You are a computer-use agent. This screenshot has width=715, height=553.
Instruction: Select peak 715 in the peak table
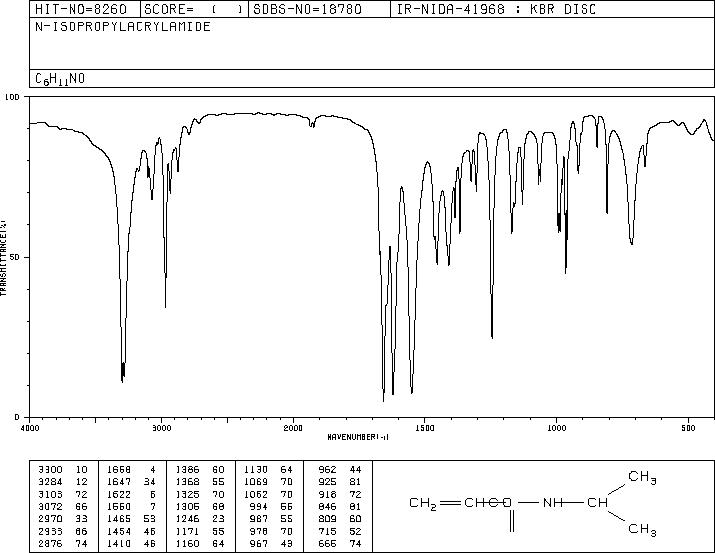pos(327,531)
